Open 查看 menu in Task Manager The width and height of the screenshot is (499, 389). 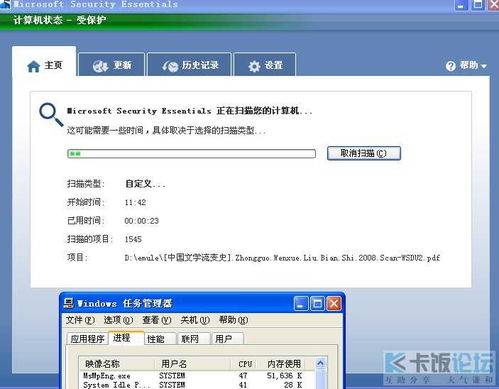tap(157, 320)
